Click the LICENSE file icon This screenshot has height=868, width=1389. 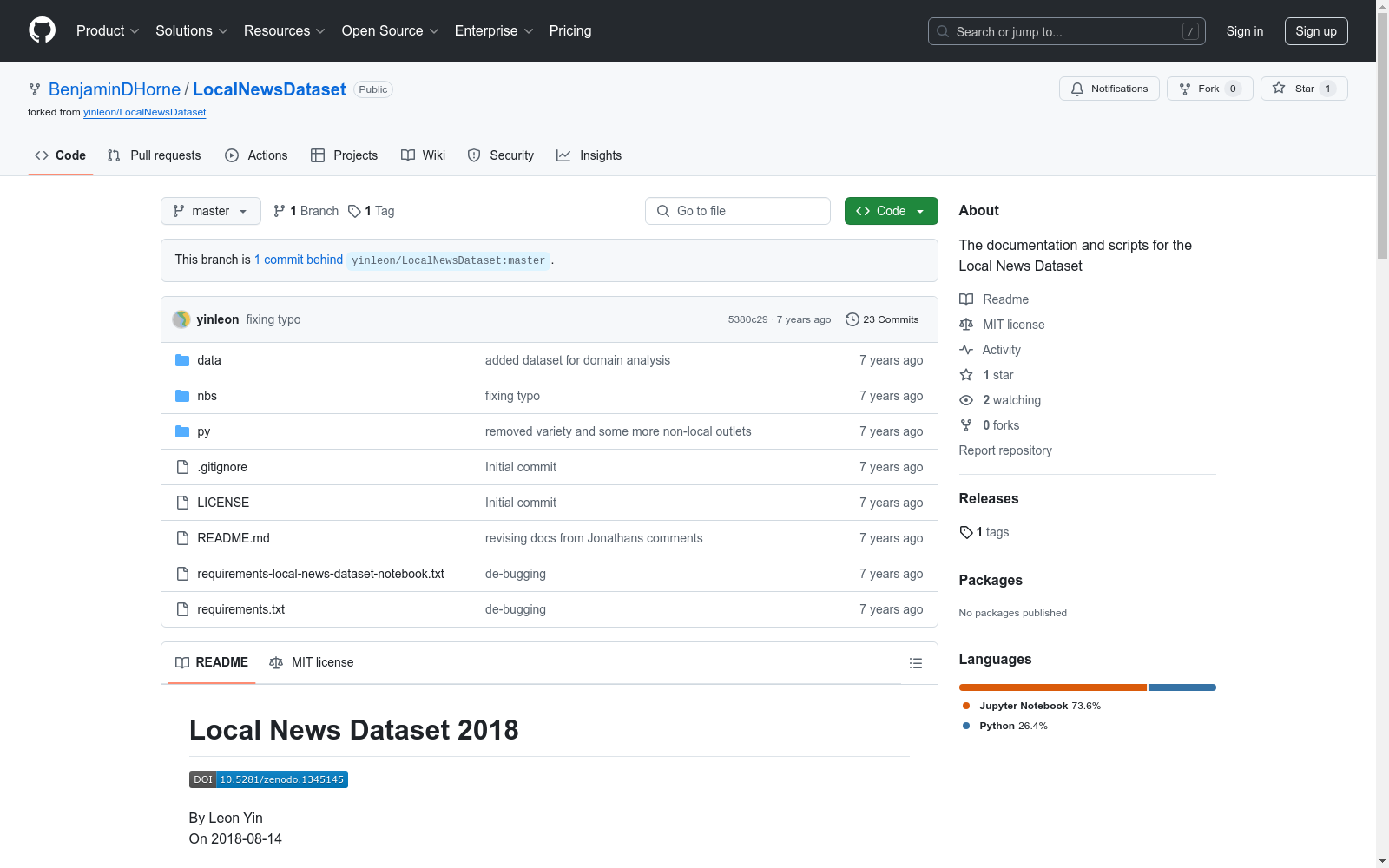[182, 503]
